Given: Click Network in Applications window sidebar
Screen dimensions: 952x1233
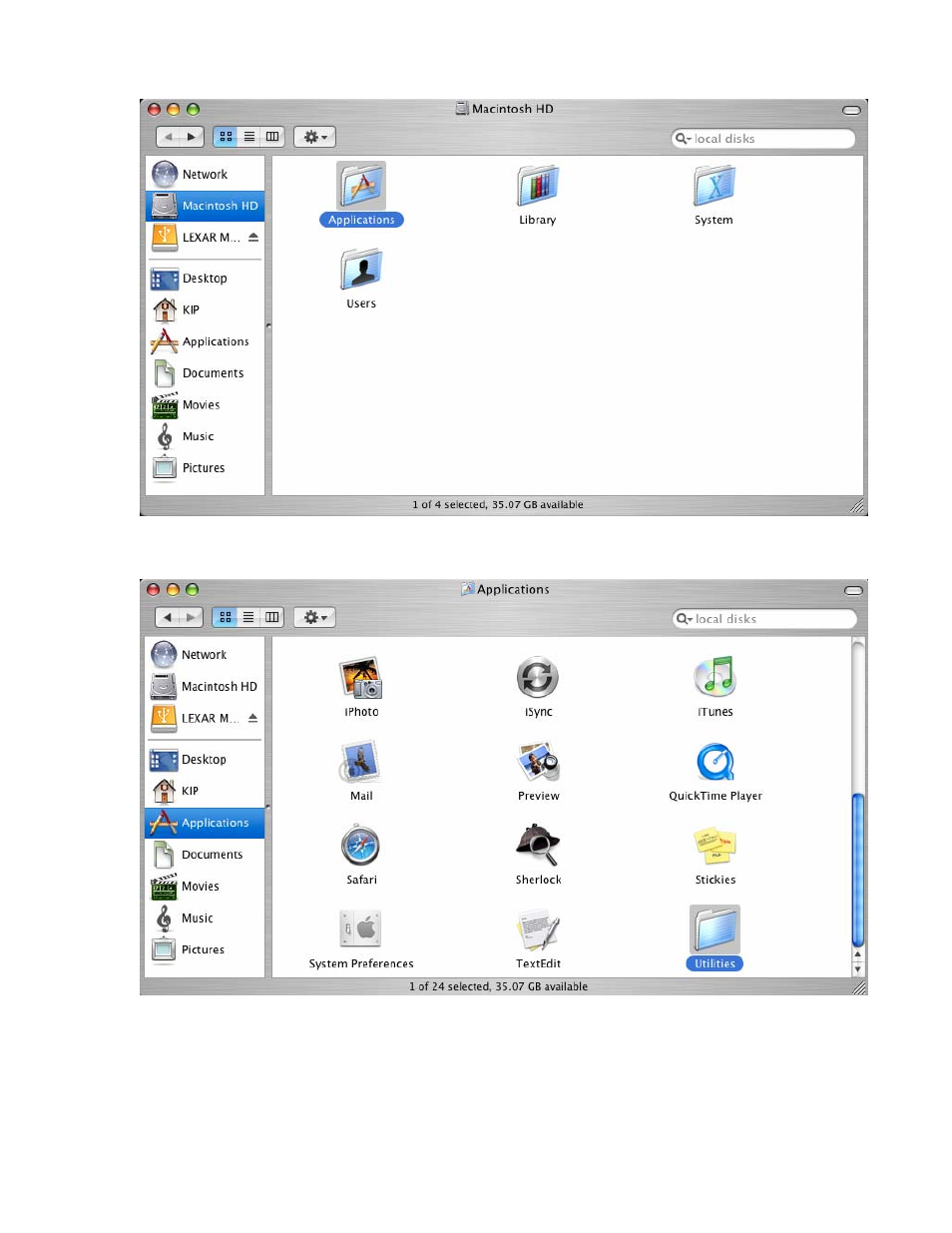Looking at the screenshot, I should pos(206,655).
